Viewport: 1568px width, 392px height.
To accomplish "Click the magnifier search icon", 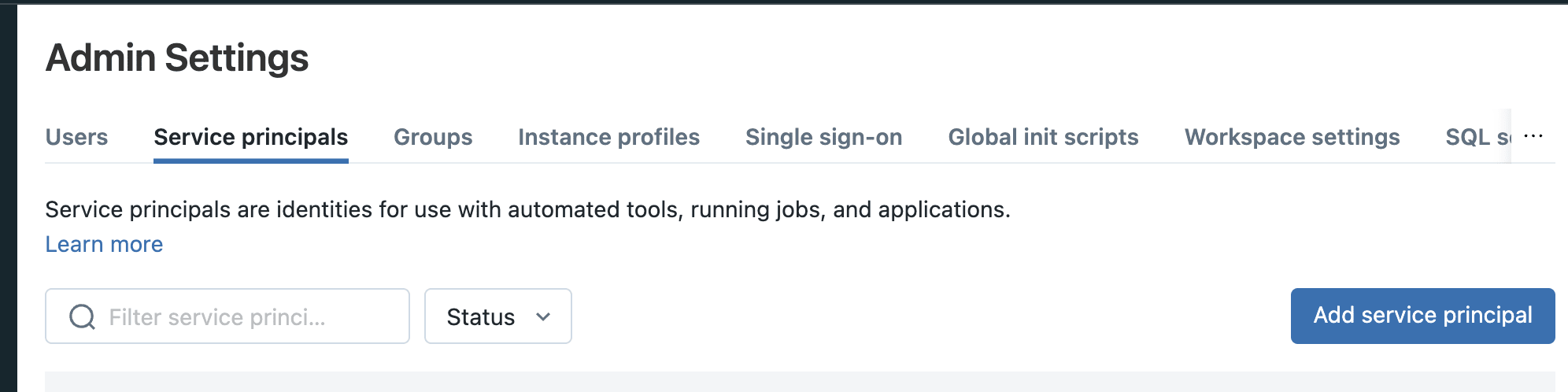I will coord(83,316).
